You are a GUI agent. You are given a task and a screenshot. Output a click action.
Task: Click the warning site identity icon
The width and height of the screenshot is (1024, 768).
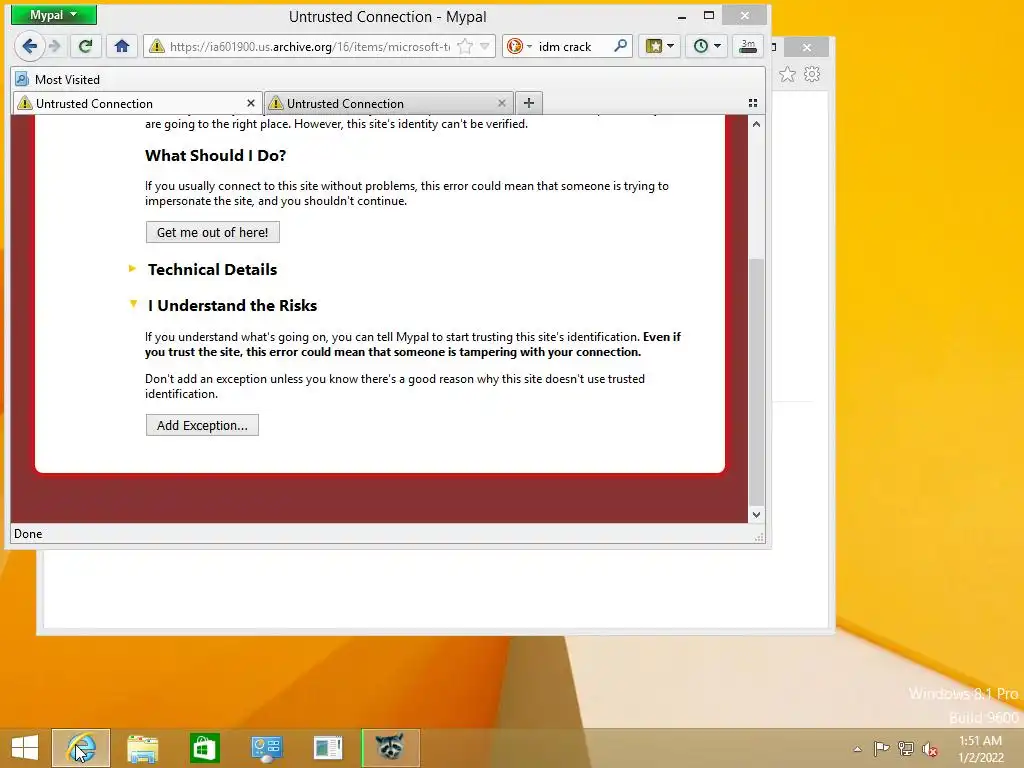(x=156, y=46)
